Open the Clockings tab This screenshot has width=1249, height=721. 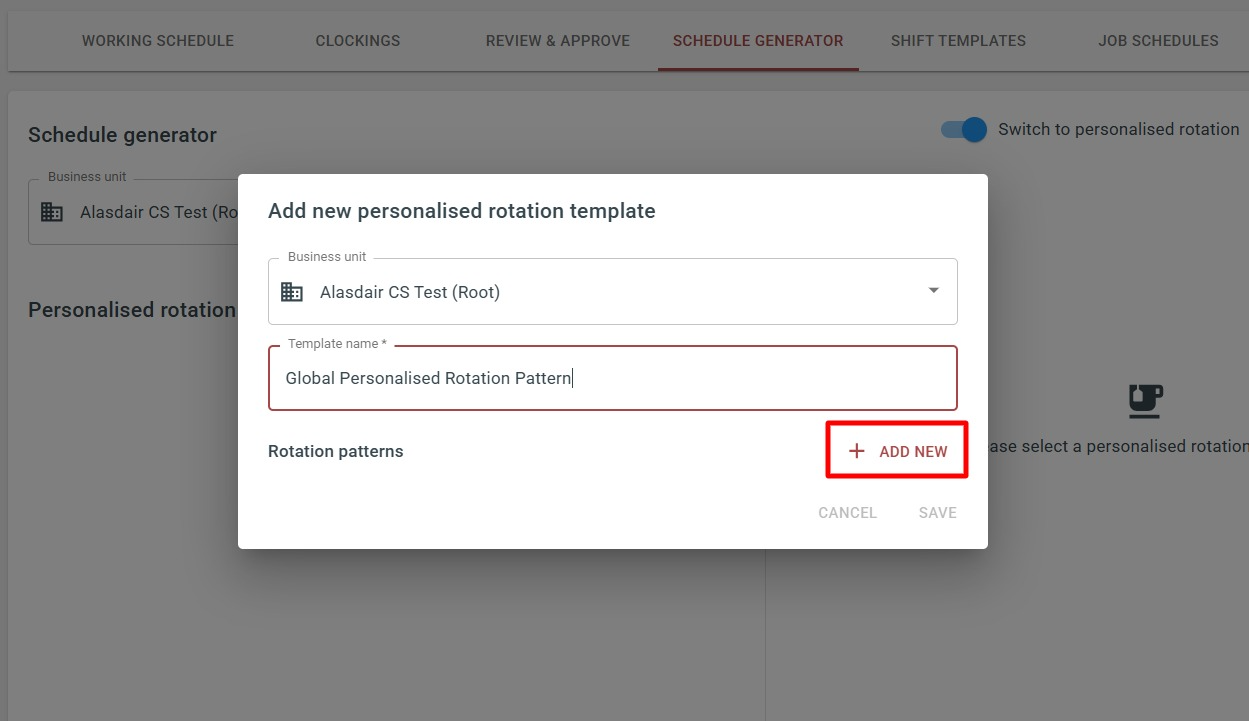[x=358, y=41]
